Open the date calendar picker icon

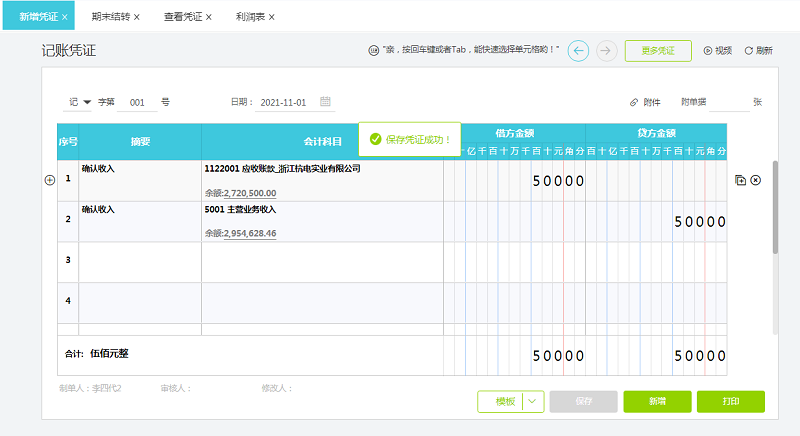click(326, 102)
